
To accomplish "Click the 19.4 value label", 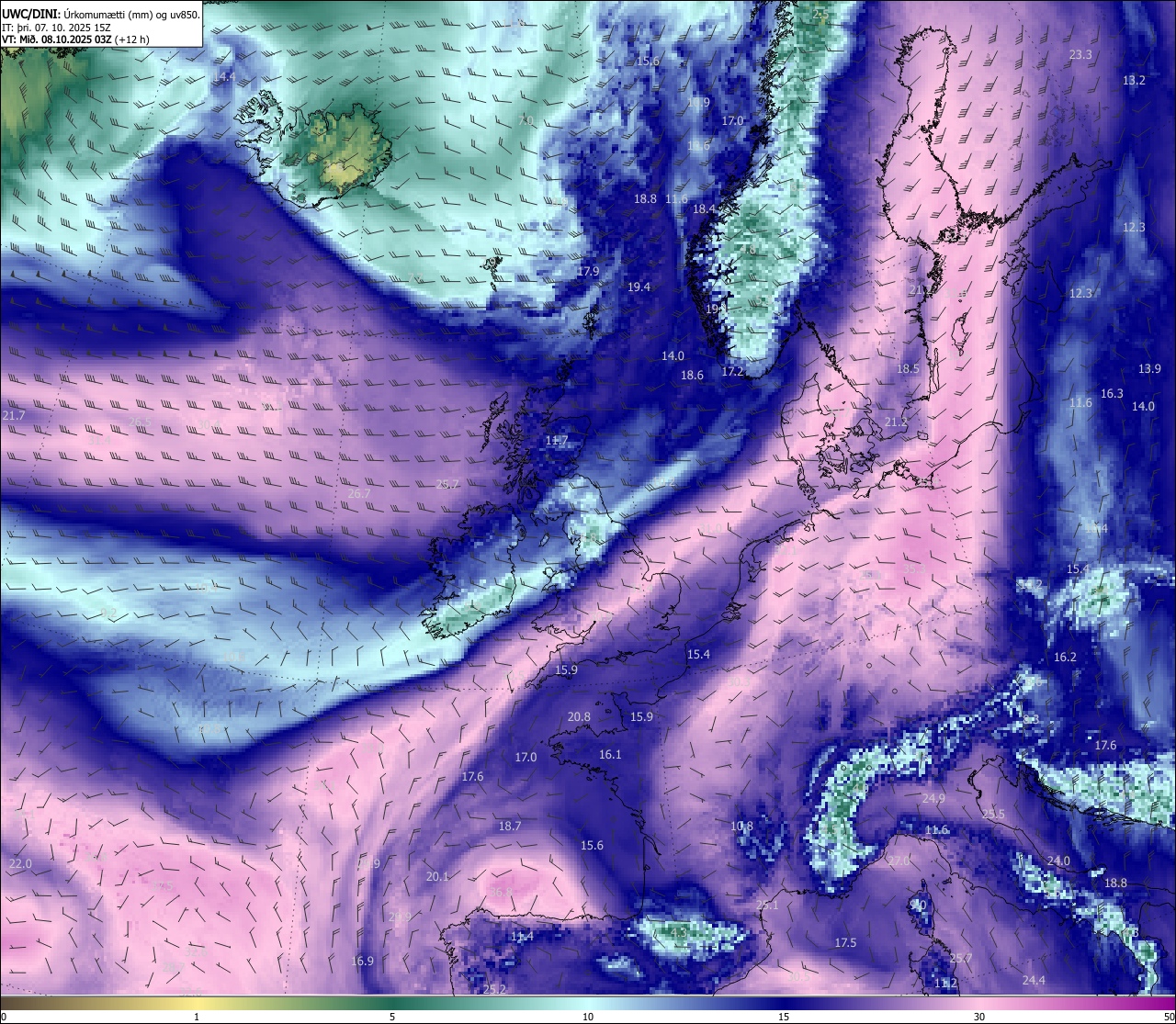I will click(639, 287).
